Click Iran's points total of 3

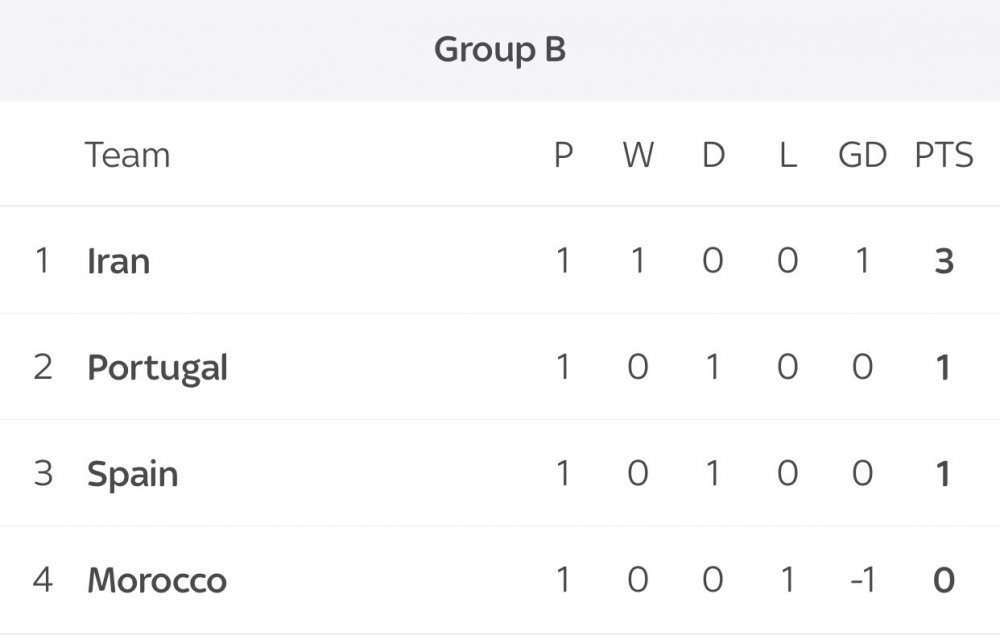[943, 262]
